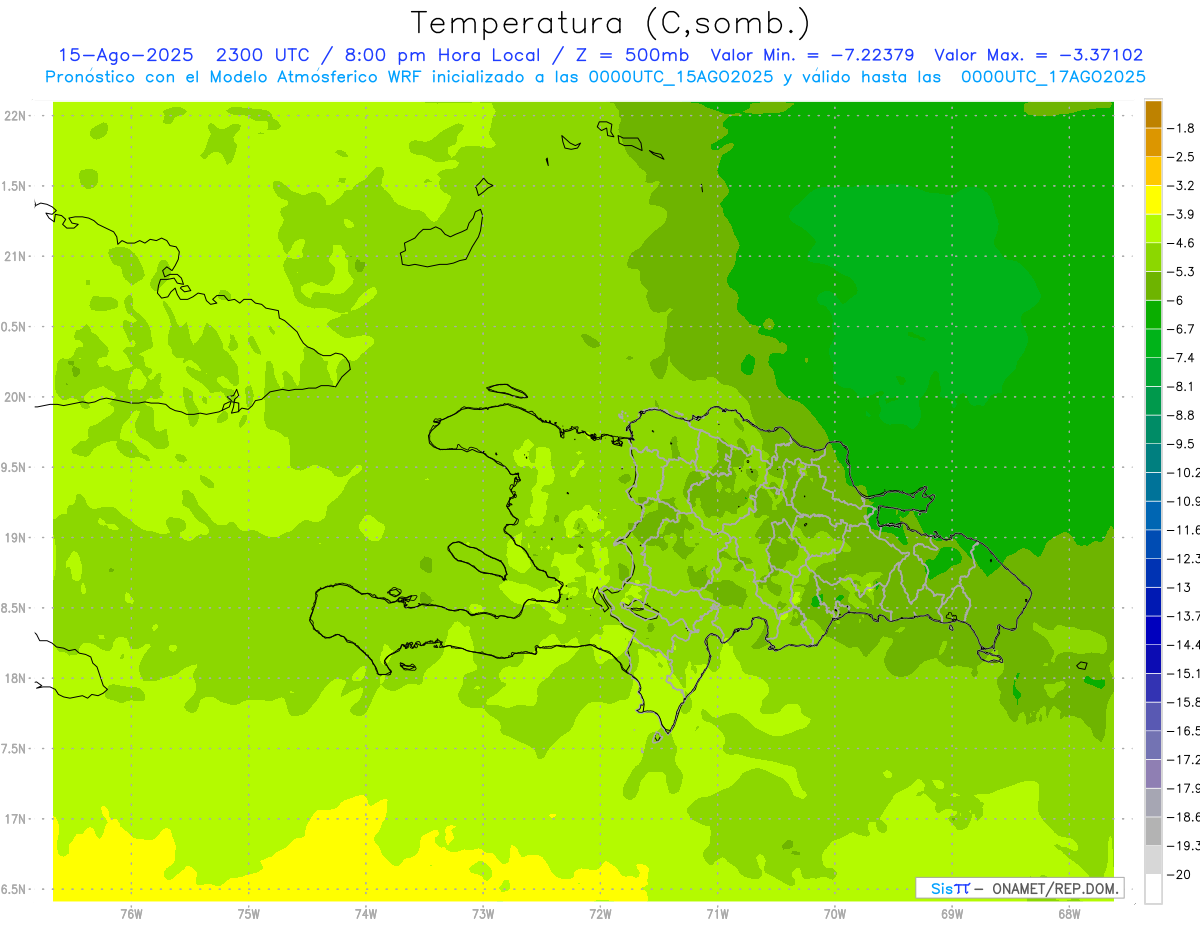Viewport: 1200px width, 927px height.
Task: Click the green legend swatch between -6 and -6.7
Action: point(1153,315)
